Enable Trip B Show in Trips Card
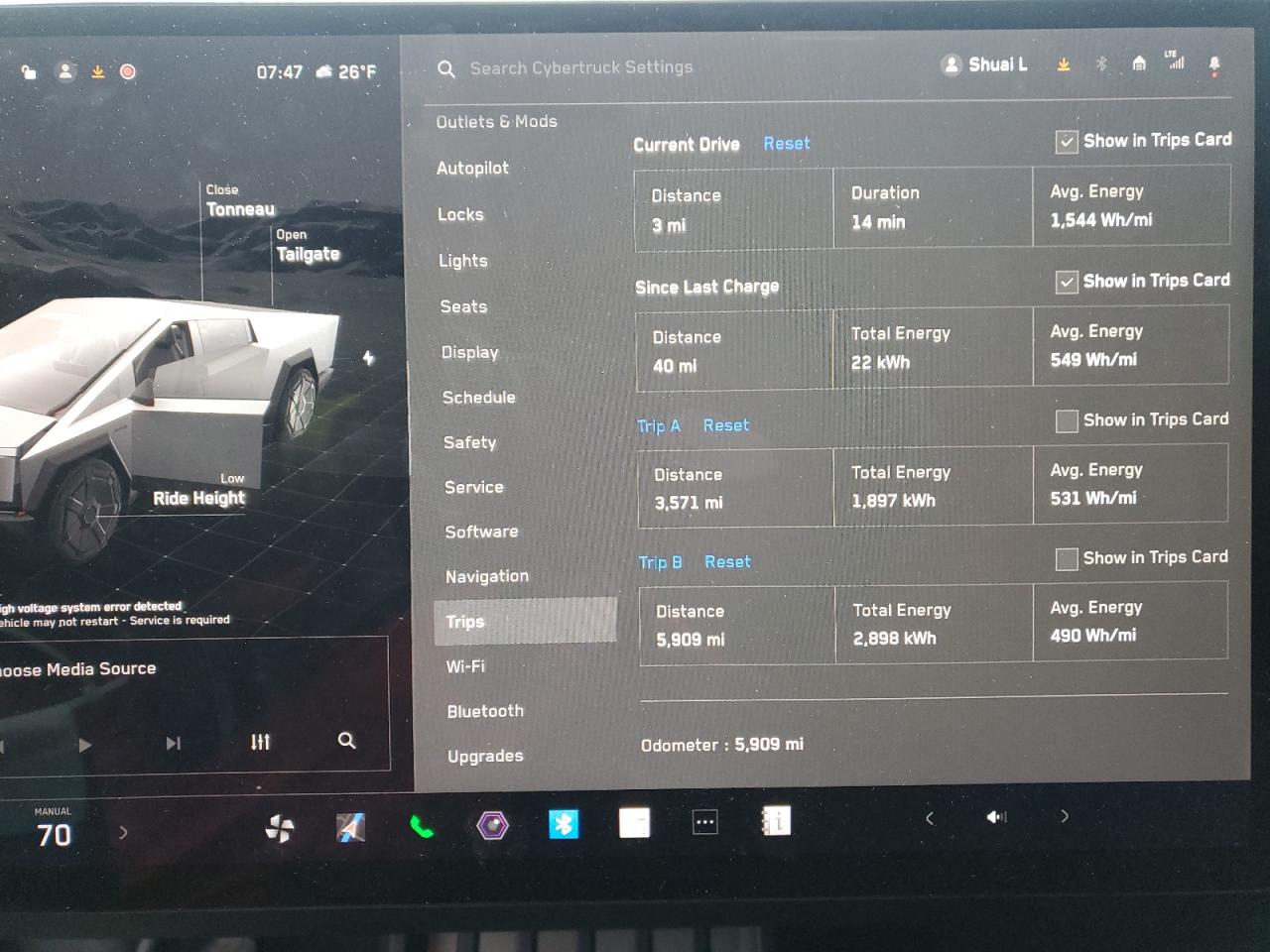The image size is (1270, 952). [1067, 559]
